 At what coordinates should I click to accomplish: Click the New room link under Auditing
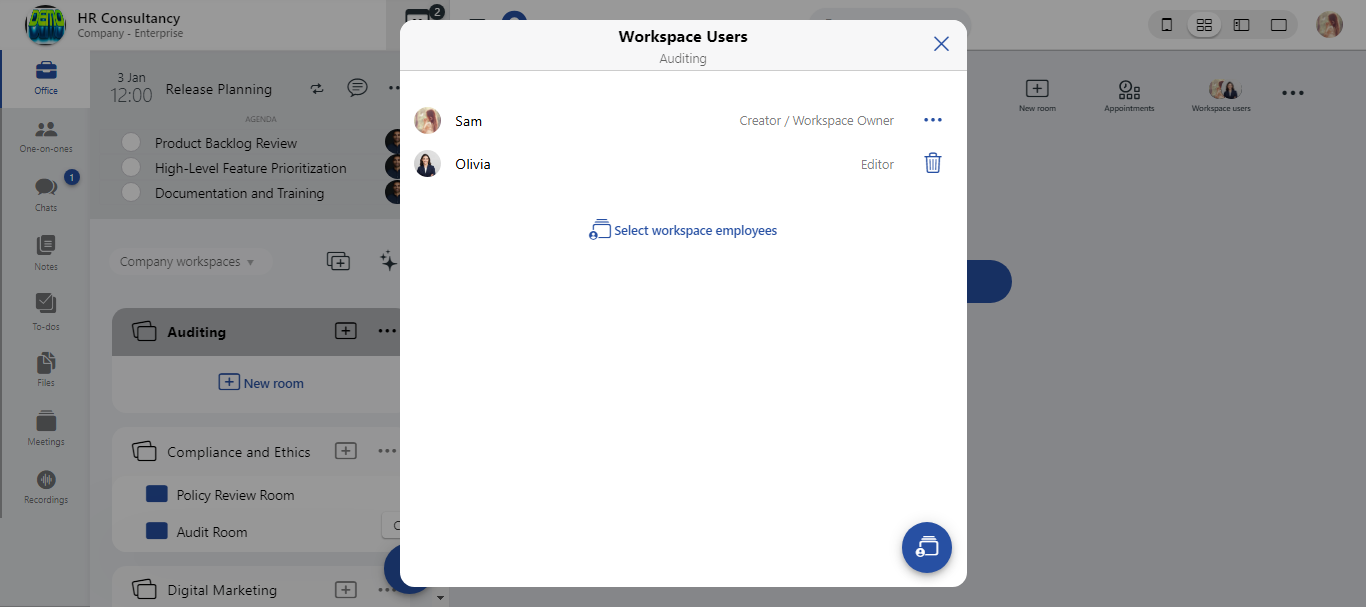pyautogui.click(x=261, y=383)
